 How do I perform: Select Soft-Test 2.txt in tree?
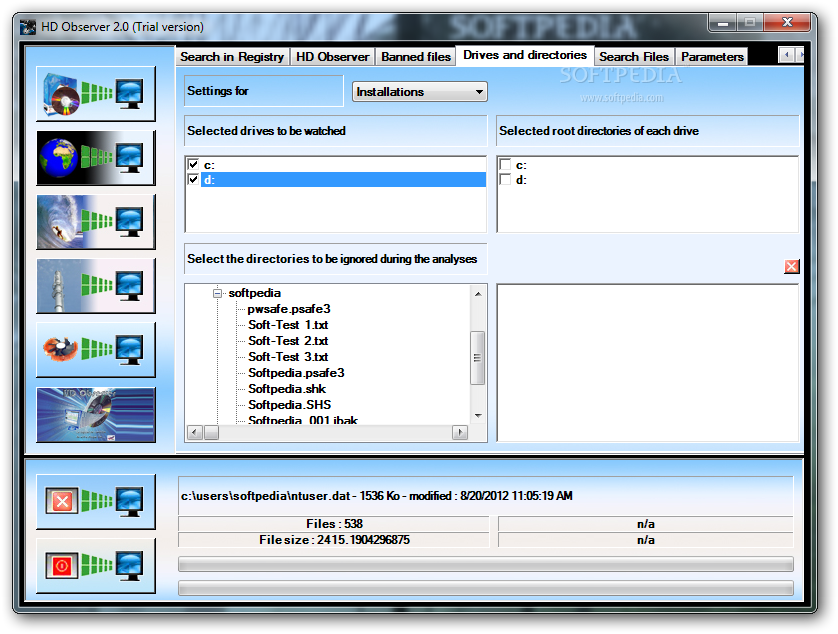(x=288, y=341)
